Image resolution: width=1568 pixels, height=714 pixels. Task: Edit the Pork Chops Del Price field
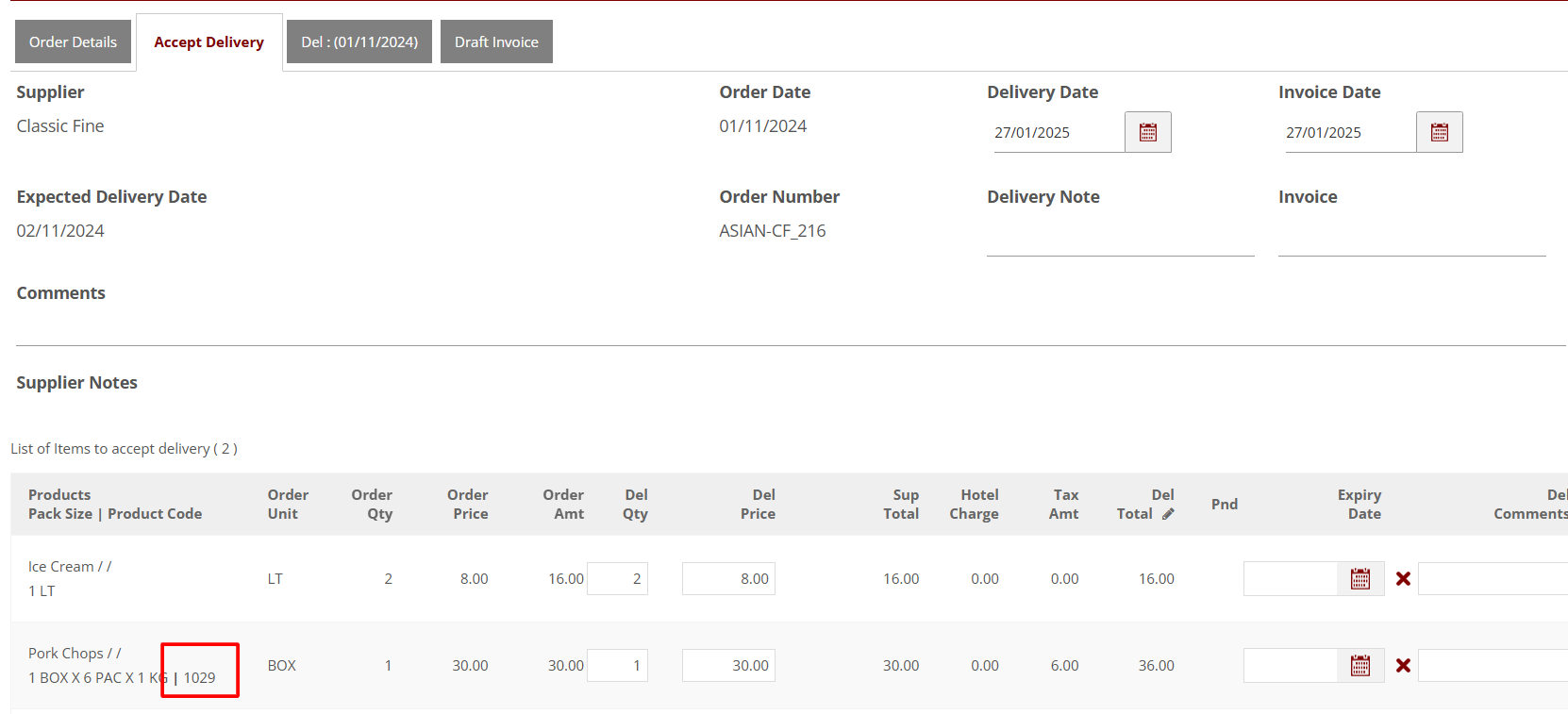(x=728, y=666)
